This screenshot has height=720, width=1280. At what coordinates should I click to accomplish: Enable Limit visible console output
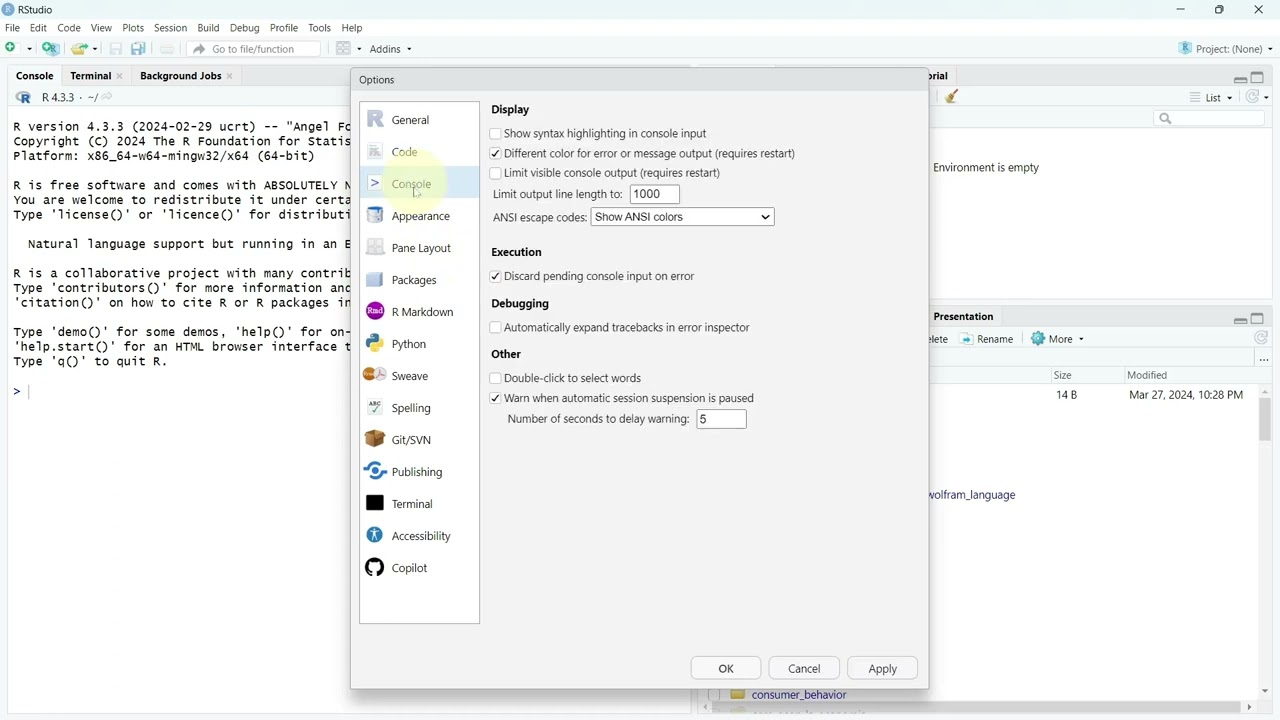pyautogui.click(x=495, y=174)
